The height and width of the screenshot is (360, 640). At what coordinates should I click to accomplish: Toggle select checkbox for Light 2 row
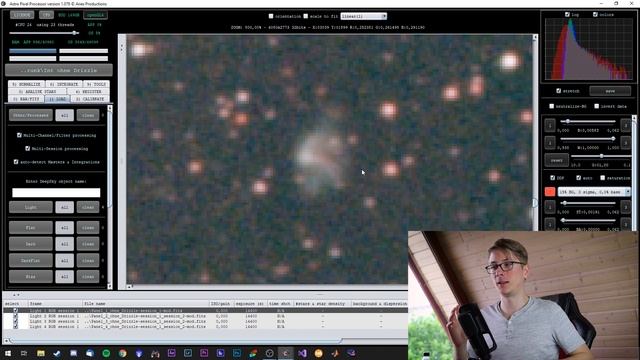pyautogui.click(x=16, y=316)
